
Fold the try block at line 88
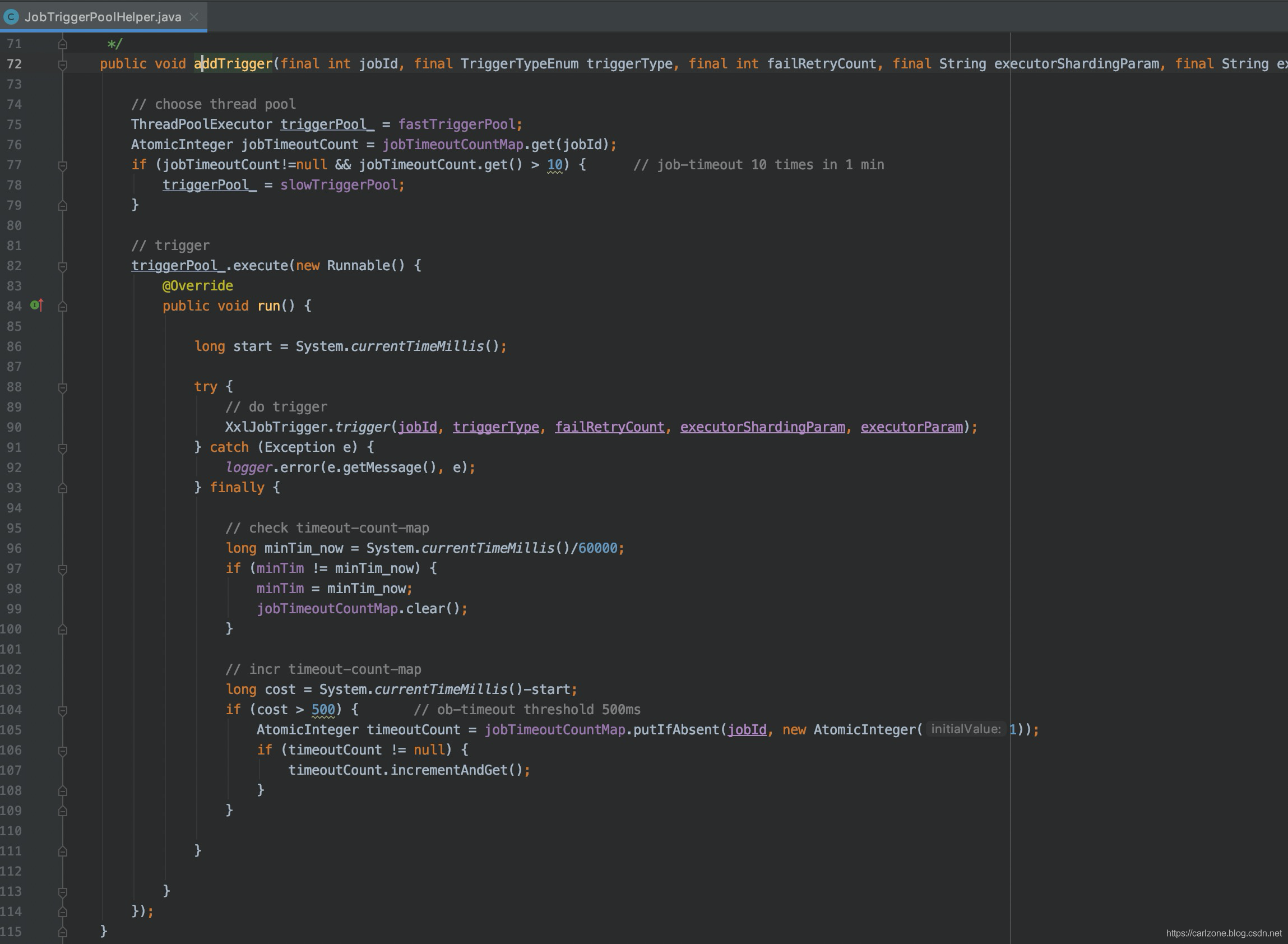click(x=63, y=387)
